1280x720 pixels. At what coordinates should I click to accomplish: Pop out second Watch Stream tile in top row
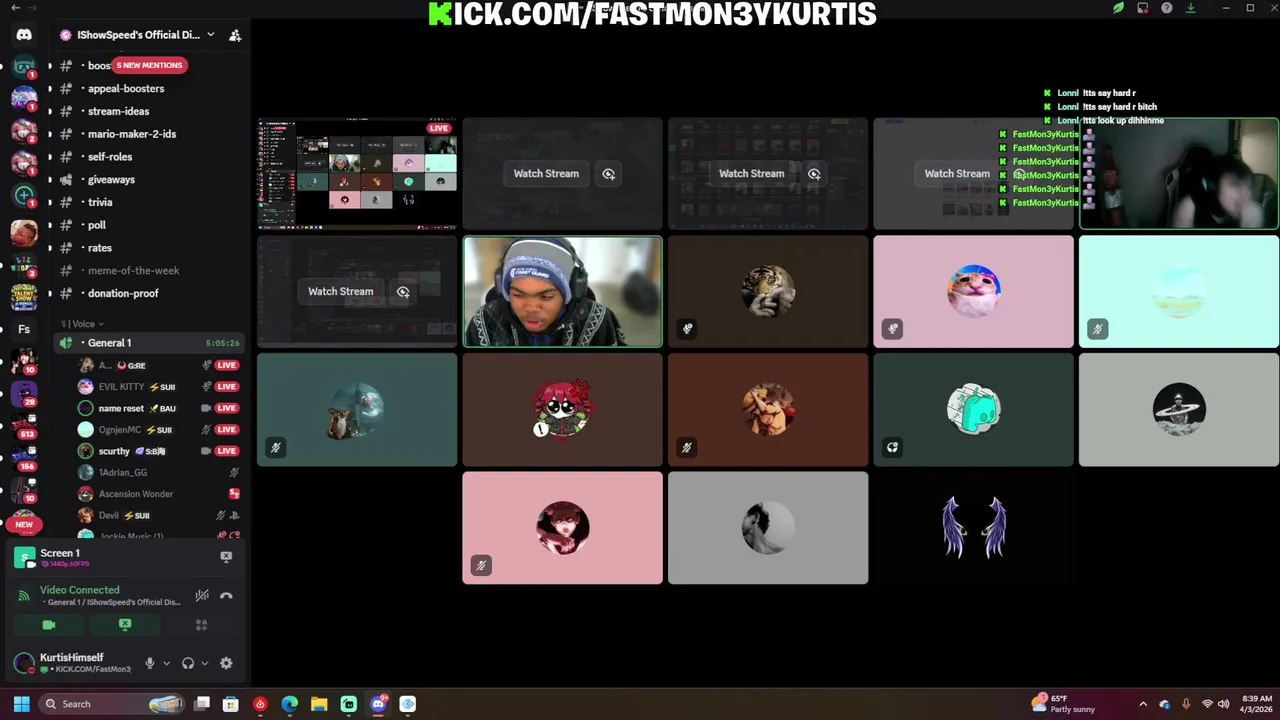(814, 174)
